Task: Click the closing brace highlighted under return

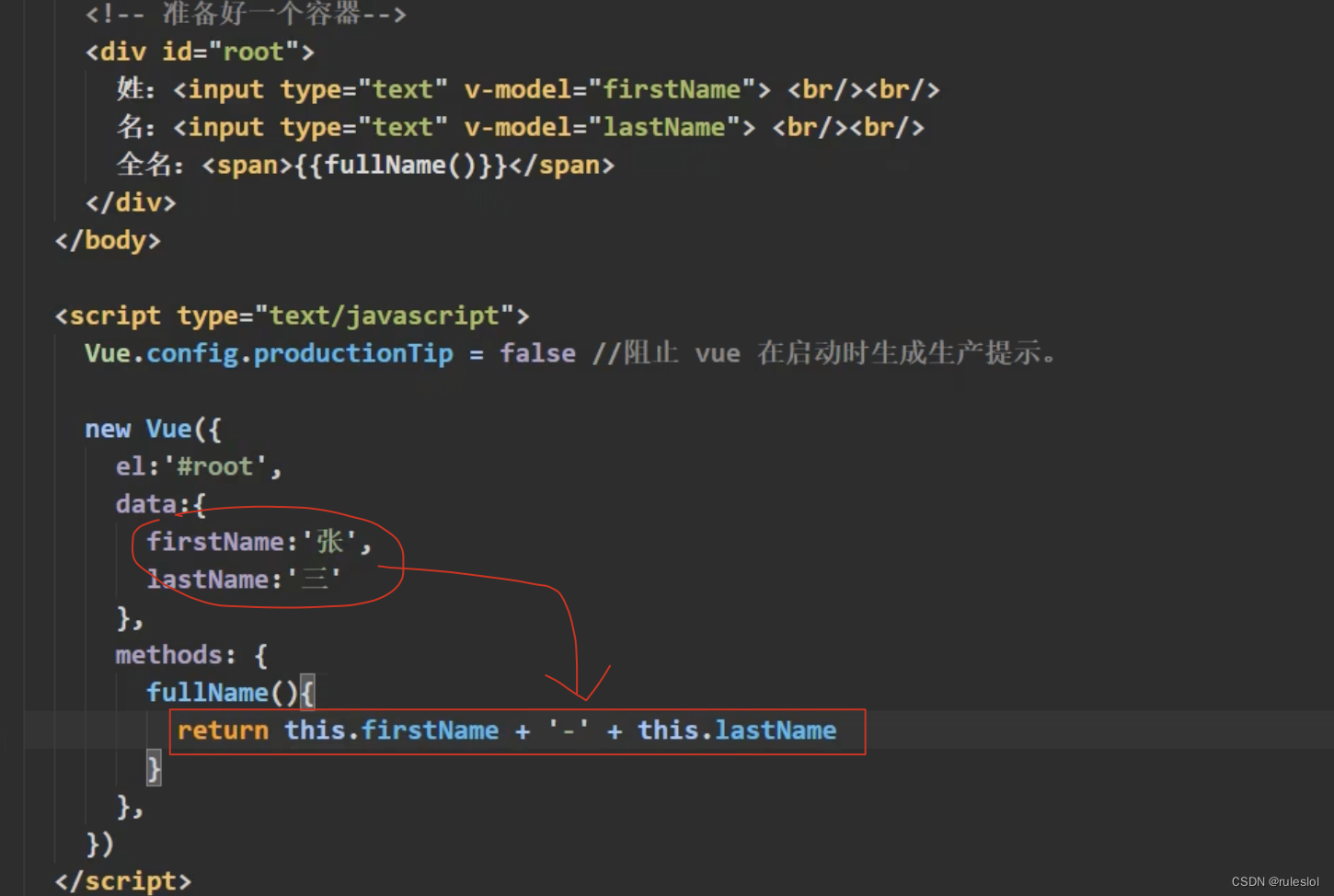Action: [x=154, y=768]
